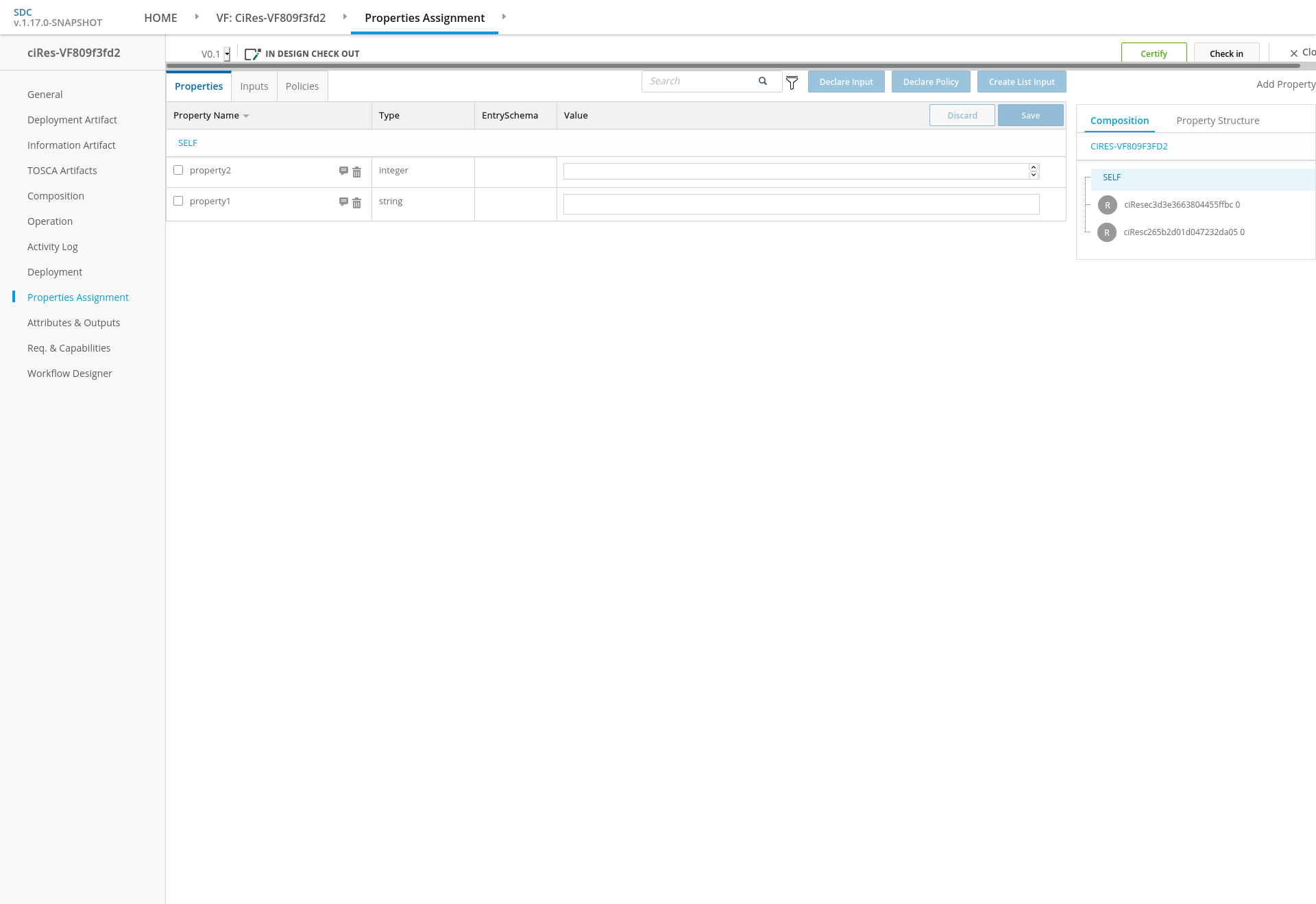Open Workflow Designer in the sidebar

point(69,374)
